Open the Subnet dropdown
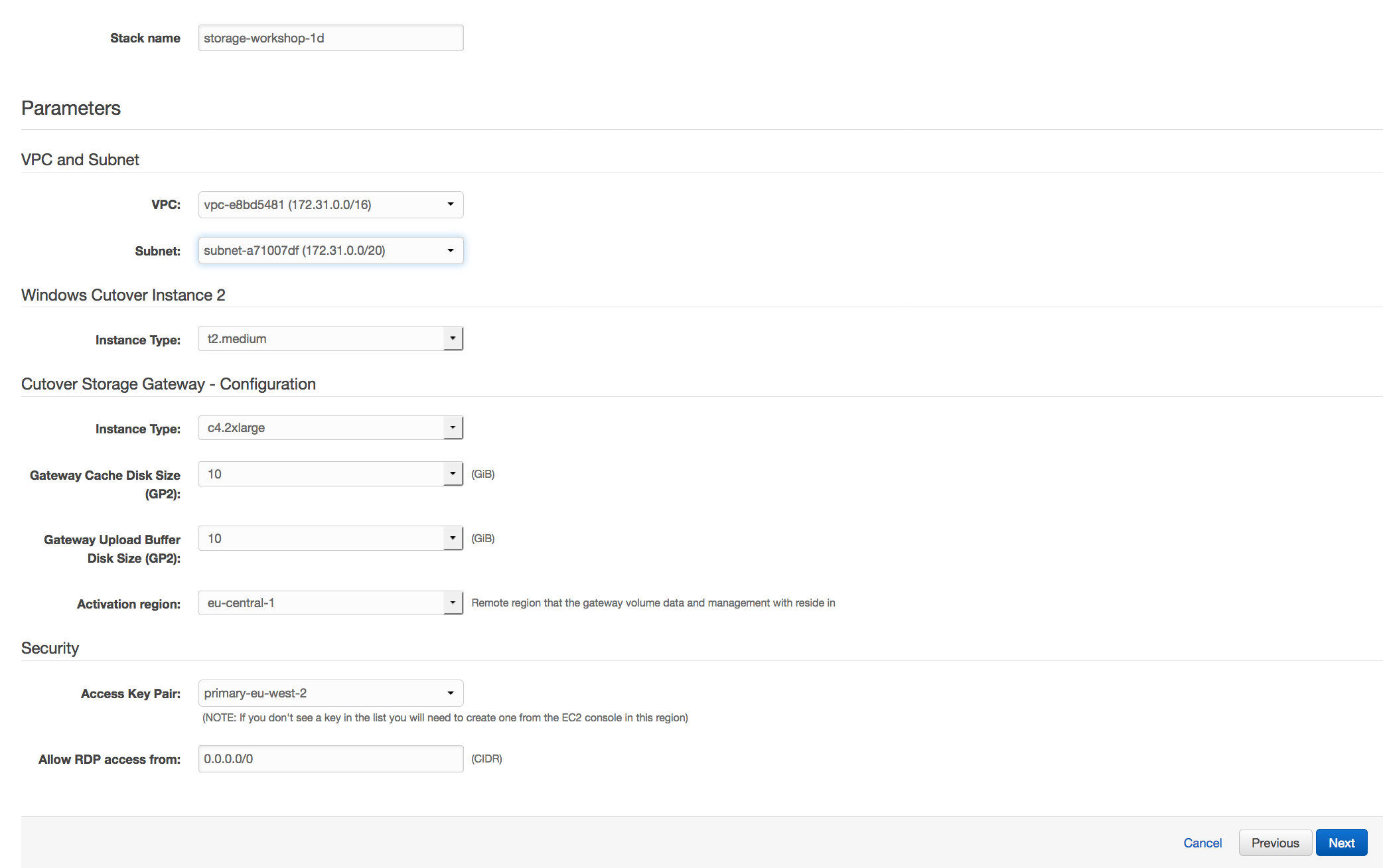Screen dimensions: 1383x868 pos(330,250)
